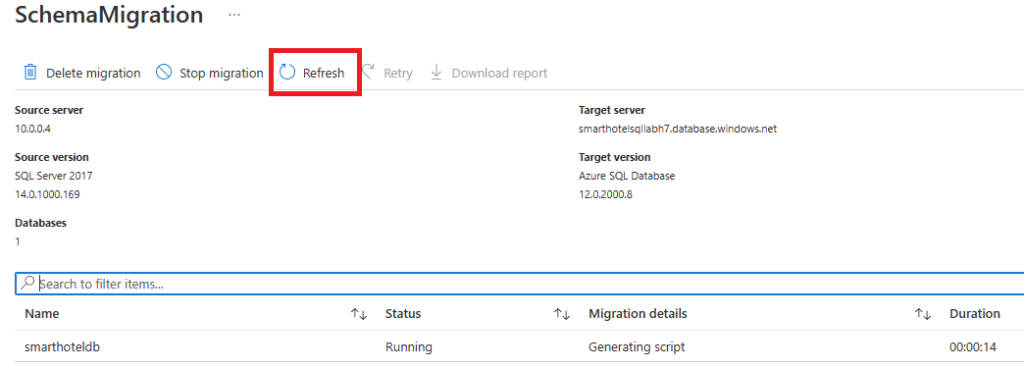Viewport: 1024px width, 369px height.
Task: Click the Generating script details cell
Action: pos(637,347)
